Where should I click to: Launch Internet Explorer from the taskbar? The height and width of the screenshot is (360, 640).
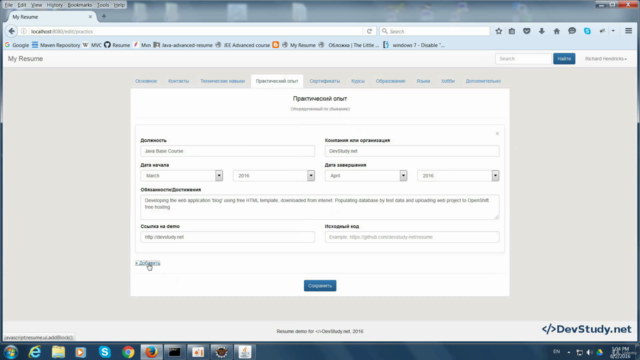35,352
